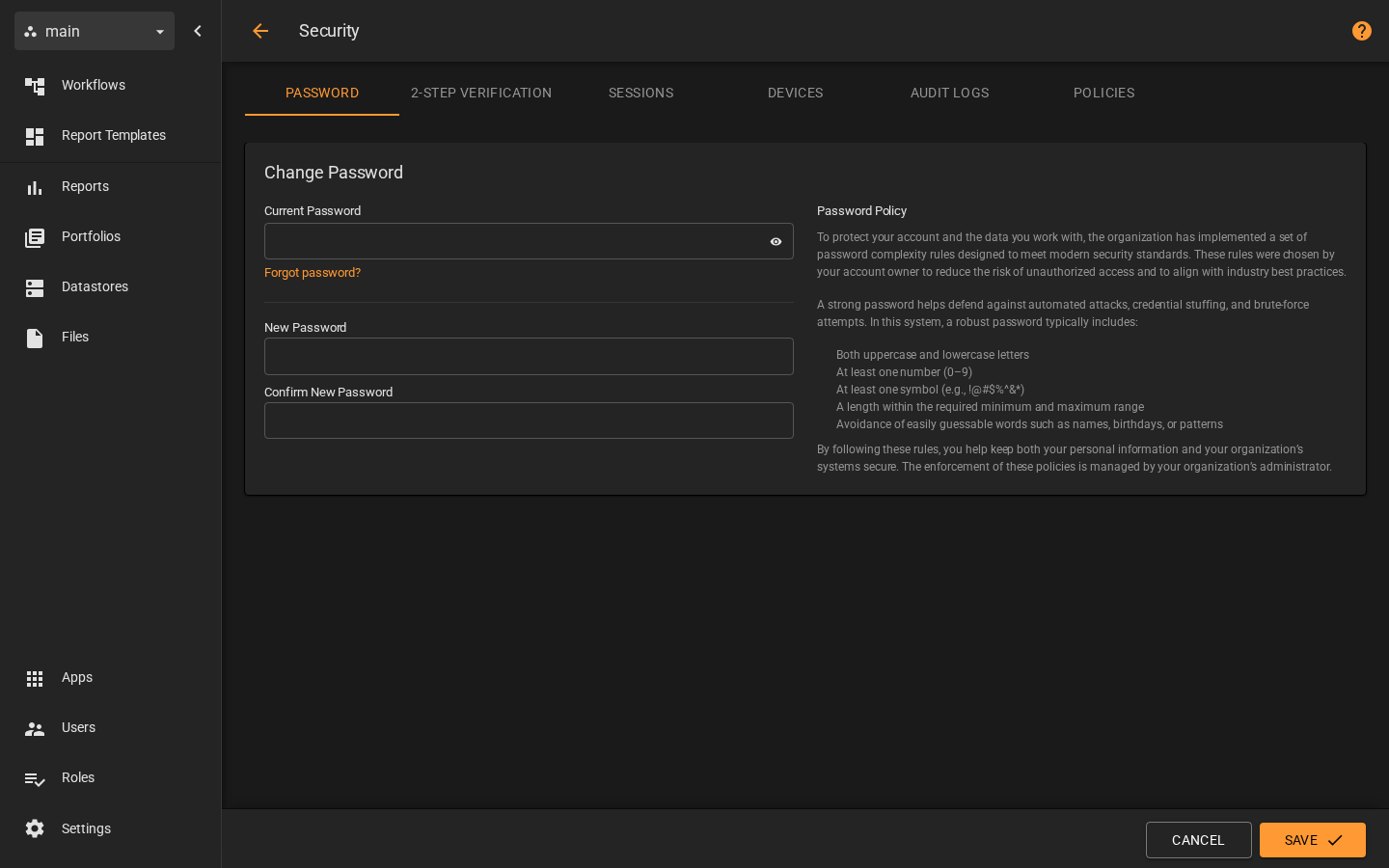Open Workflows from the sidebar
The width and height of the screenshot is (1389, 868).
tap(110, 85)
